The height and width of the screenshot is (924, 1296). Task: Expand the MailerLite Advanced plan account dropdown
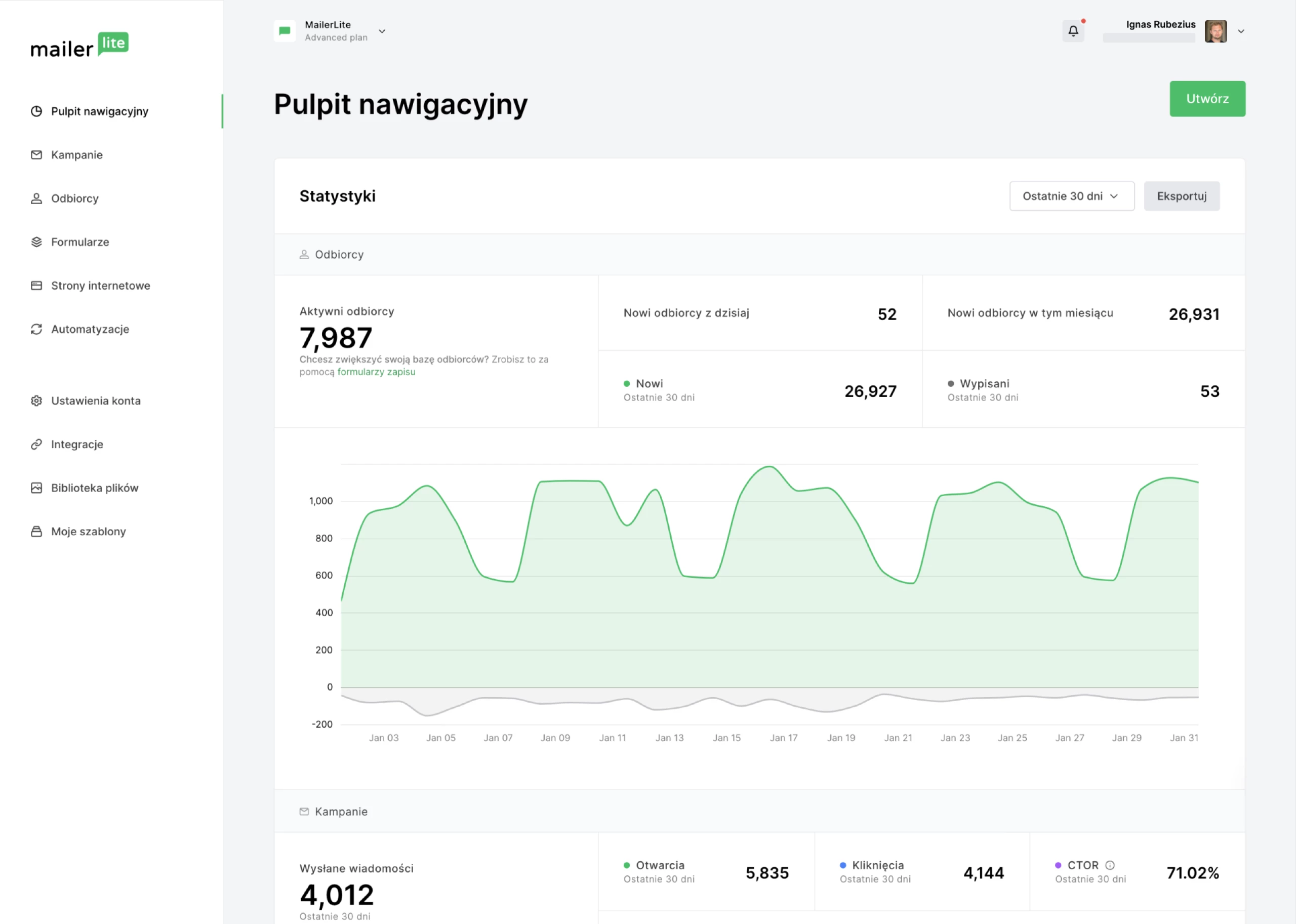pyautogui.click(x=382, y=31)
